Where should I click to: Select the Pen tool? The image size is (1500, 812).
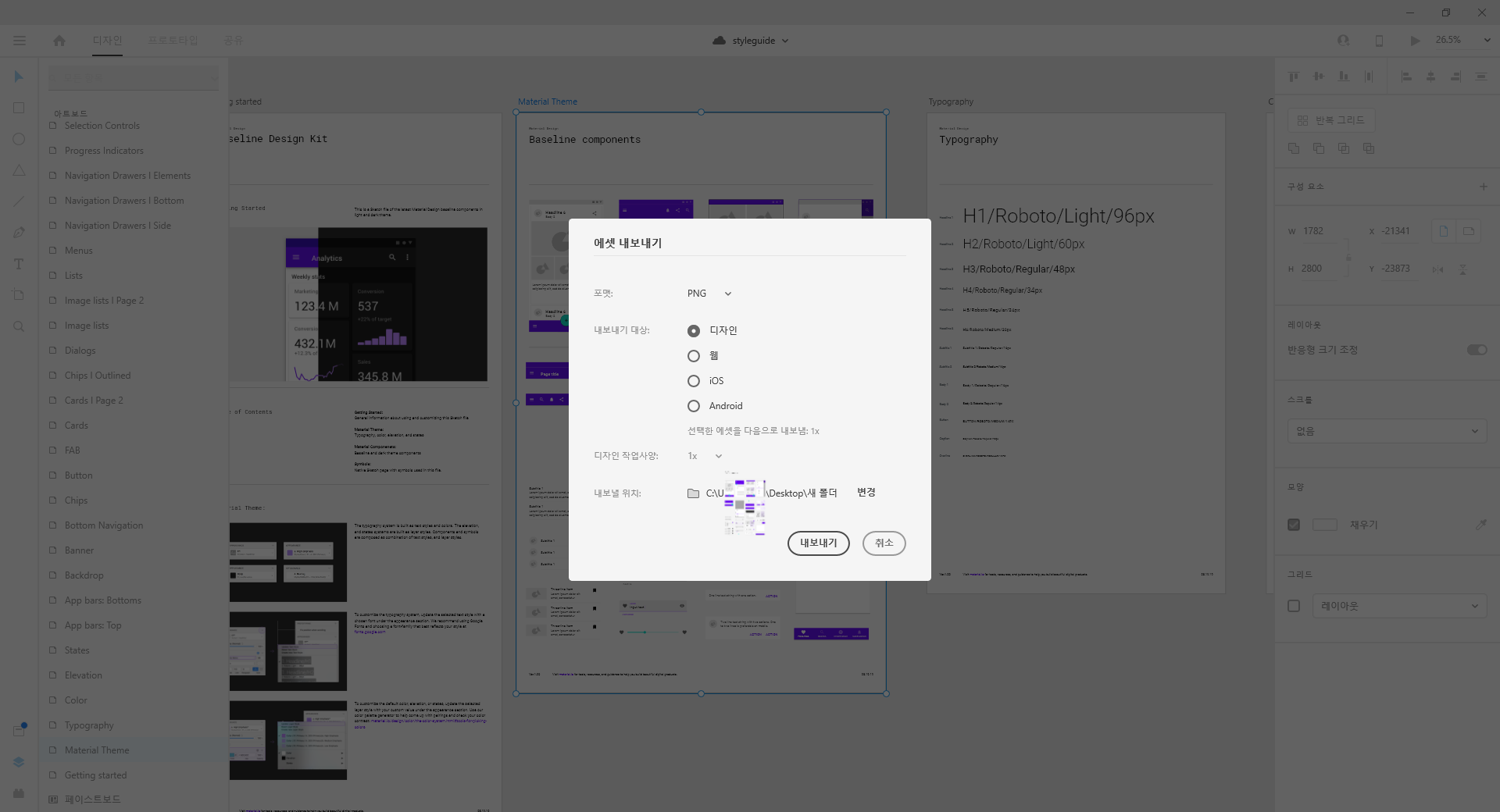pos(19,233)
